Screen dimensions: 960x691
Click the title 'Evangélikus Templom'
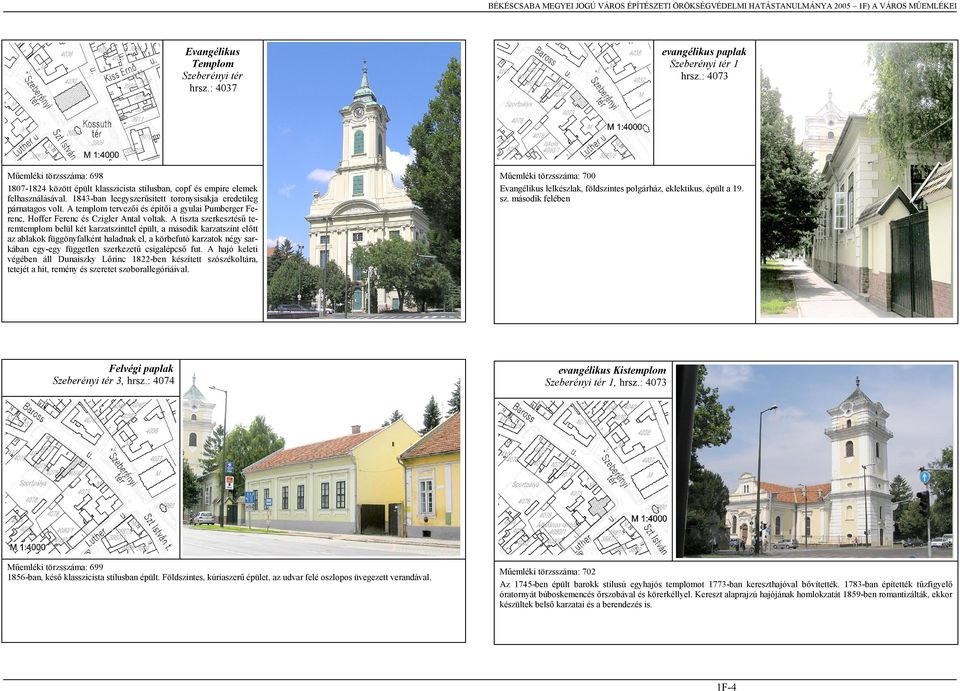pyautogui.click(x=212, y=58)
